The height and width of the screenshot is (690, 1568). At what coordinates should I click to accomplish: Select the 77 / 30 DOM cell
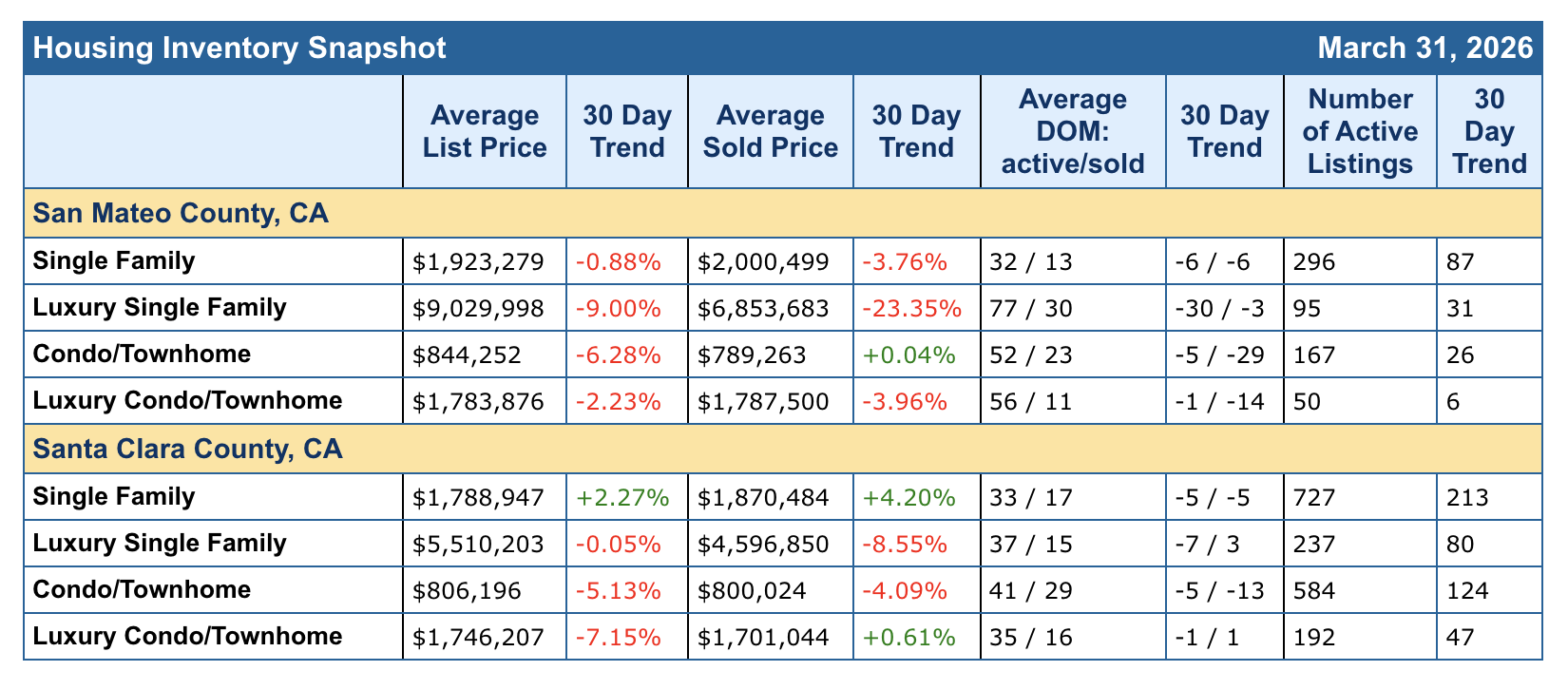(1030, 308)
